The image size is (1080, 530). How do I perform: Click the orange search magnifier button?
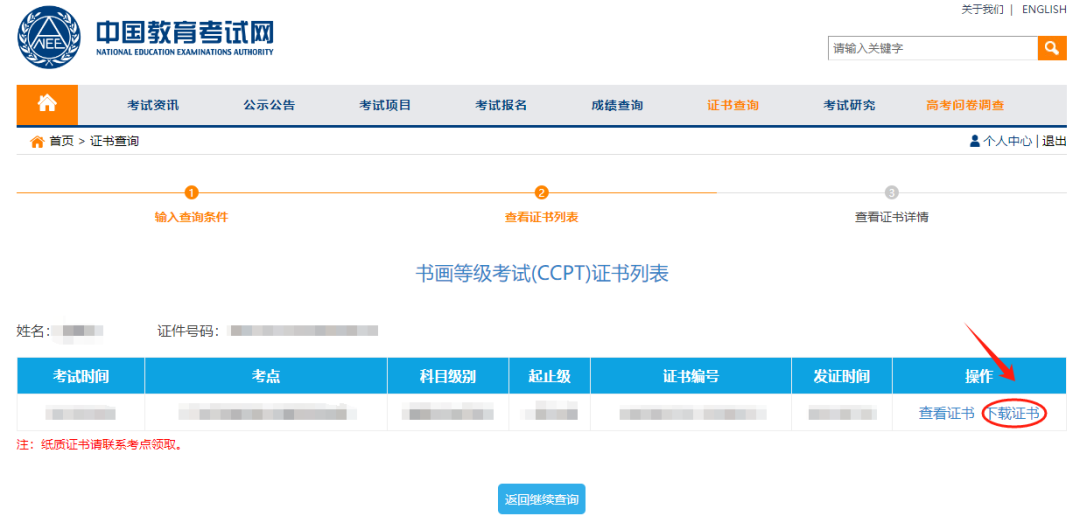(x=1052, y=48)
